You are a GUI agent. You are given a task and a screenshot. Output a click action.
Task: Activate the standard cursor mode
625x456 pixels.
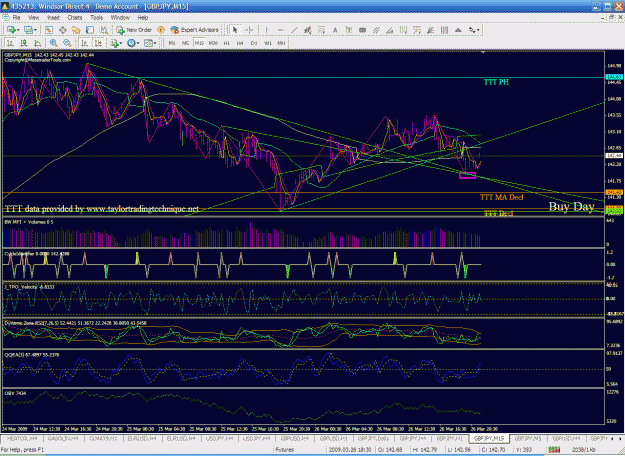235,30
